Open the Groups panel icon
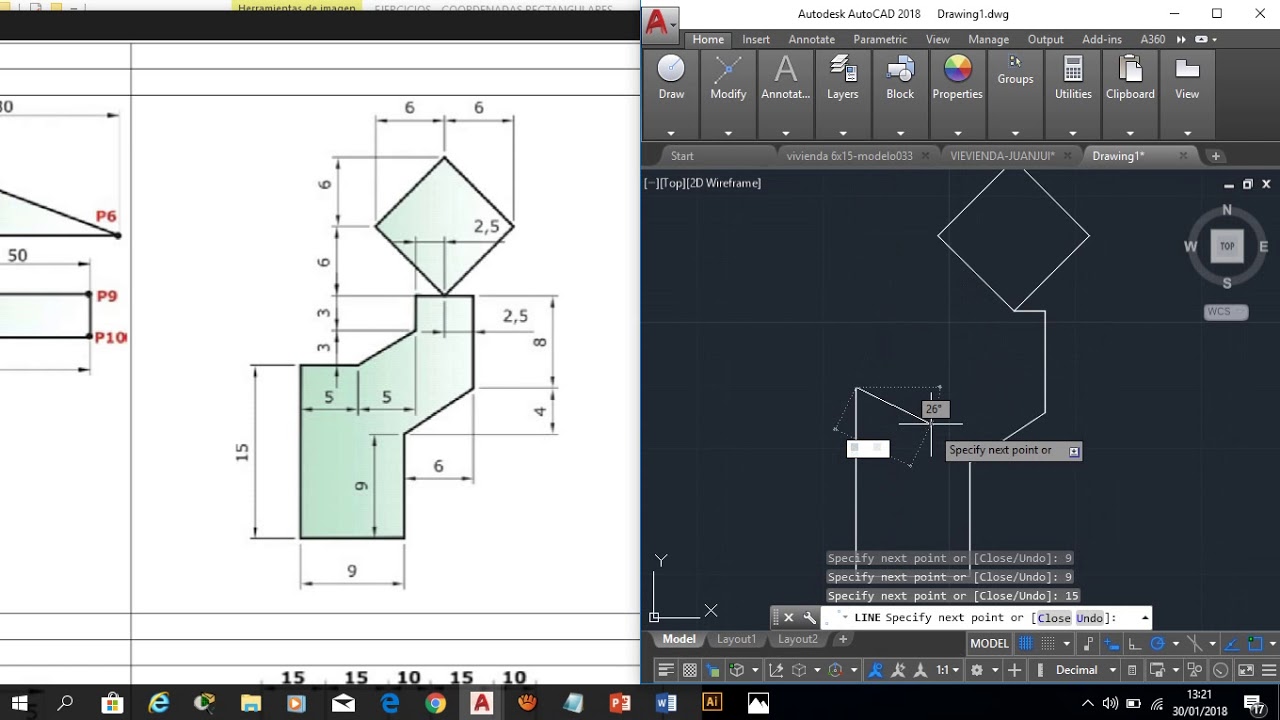Screen dimensions: 1280x720 click(x=1015, y=62)
